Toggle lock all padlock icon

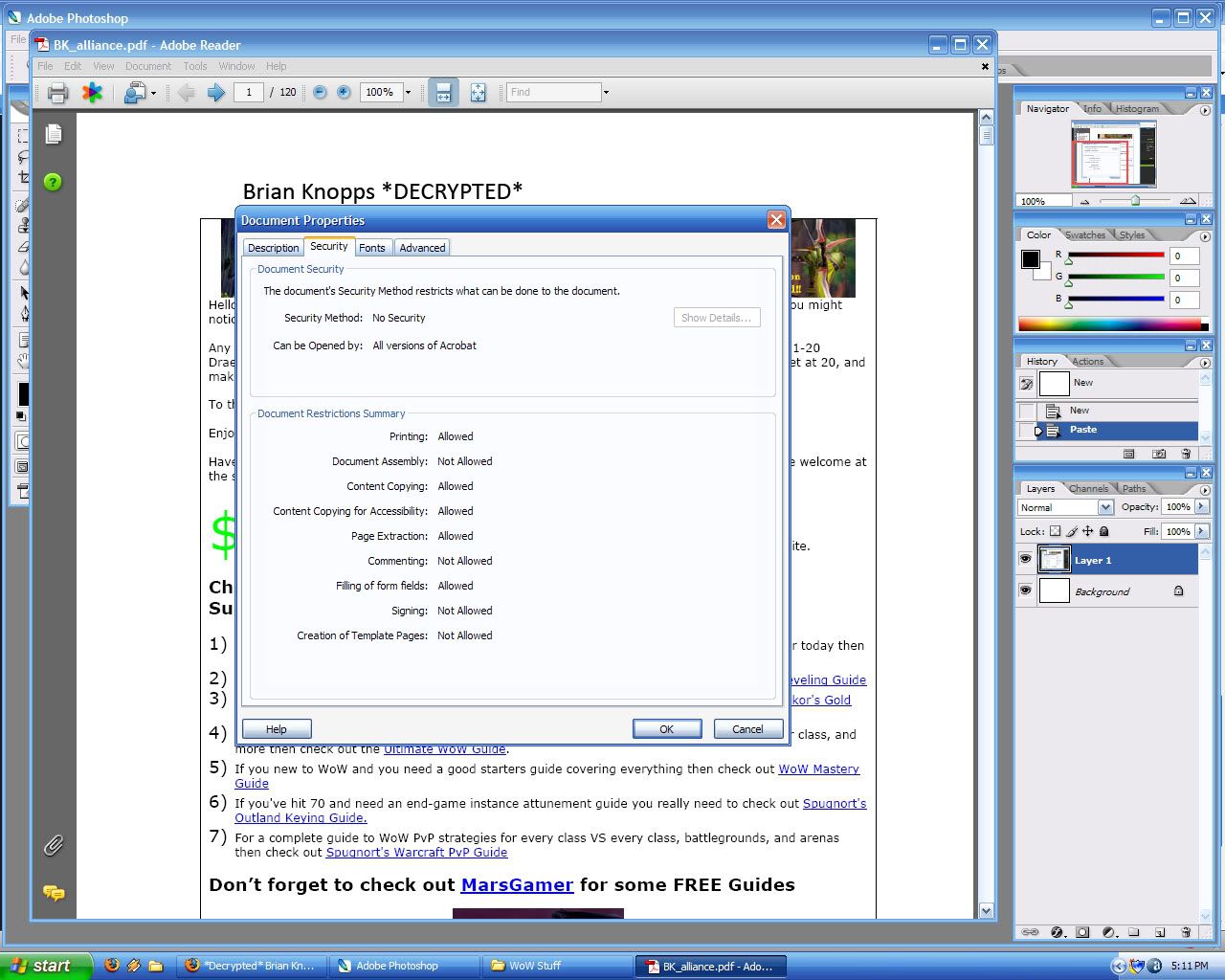(x=1103, y=531)
